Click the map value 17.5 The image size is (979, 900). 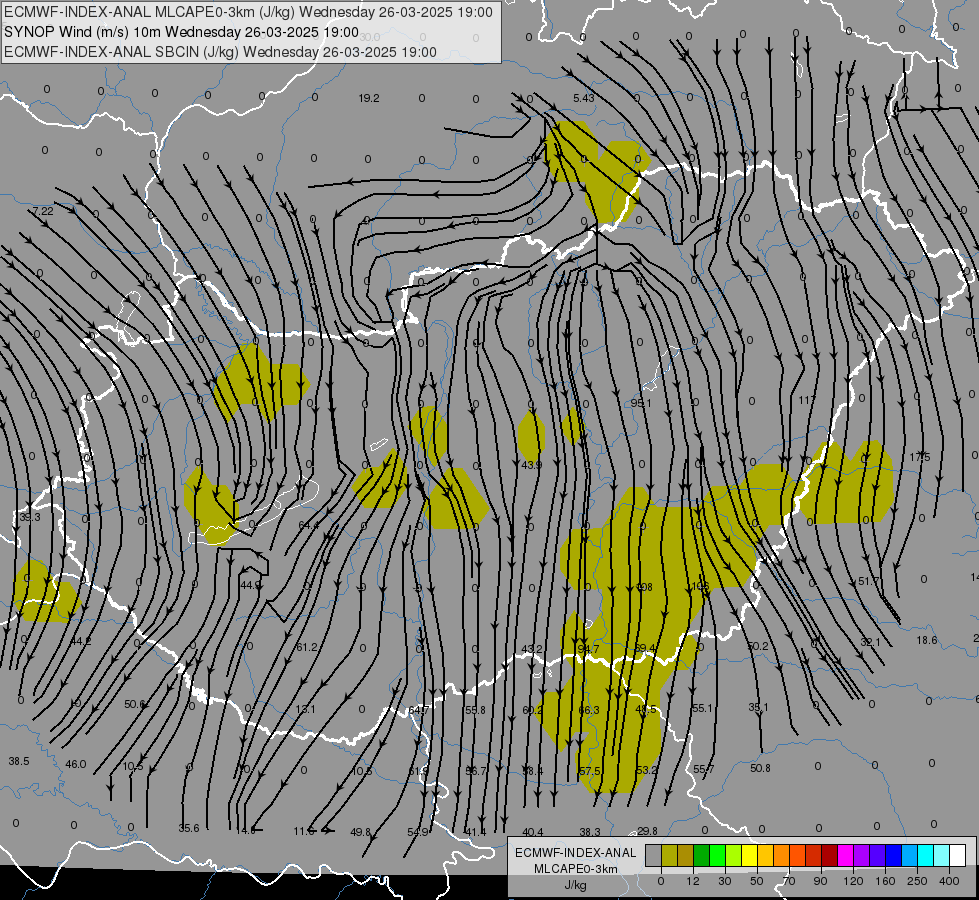pos(920,457)
